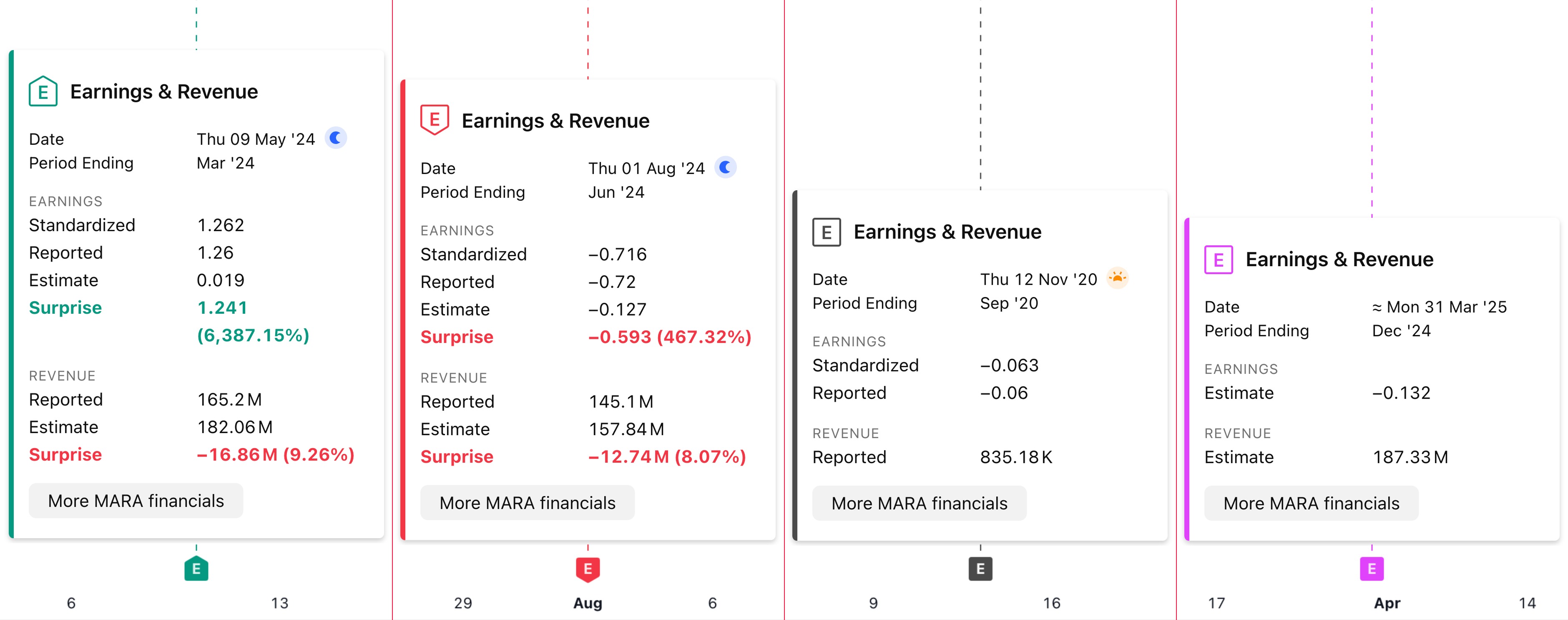
Task: Click the magenta earnings icon in fourth card header
Action: point(1219,260)
